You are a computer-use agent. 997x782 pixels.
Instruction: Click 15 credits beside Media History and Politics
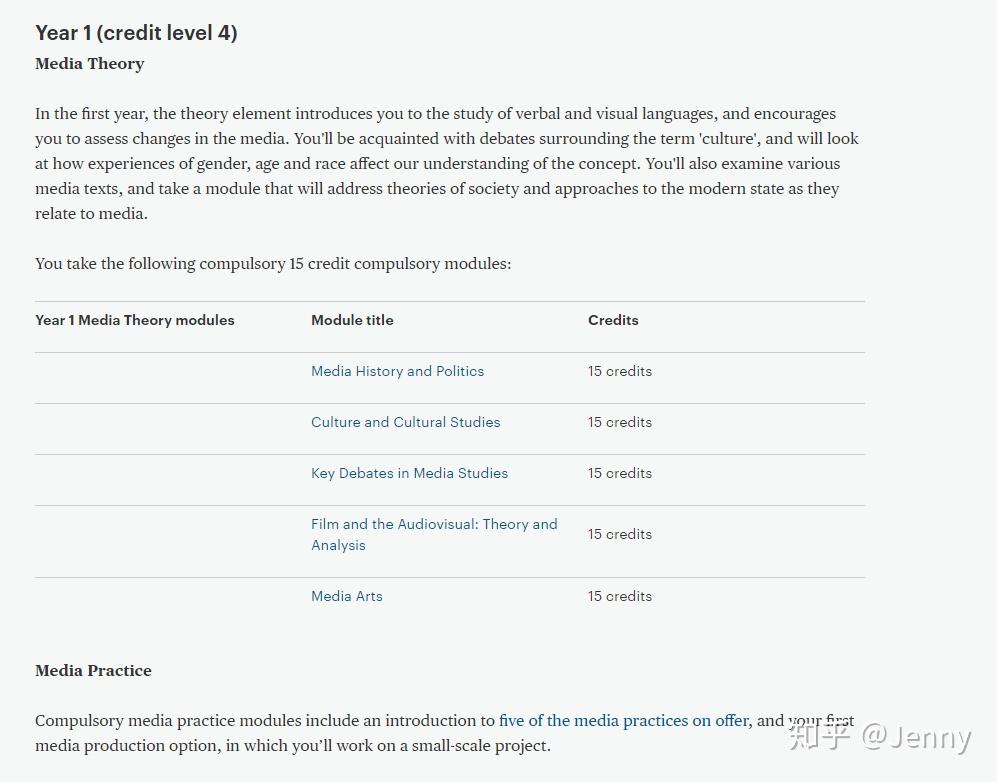(620, 371)
